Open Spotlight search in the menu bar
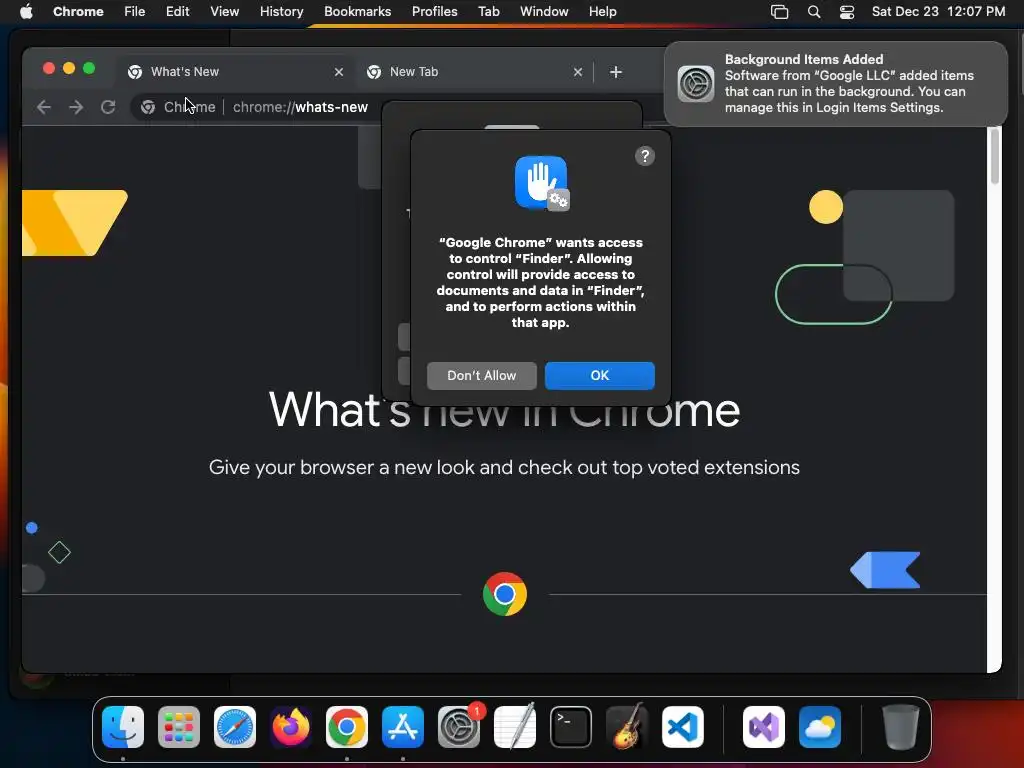This screenshot has height=768, width=1024. (814, 12)
